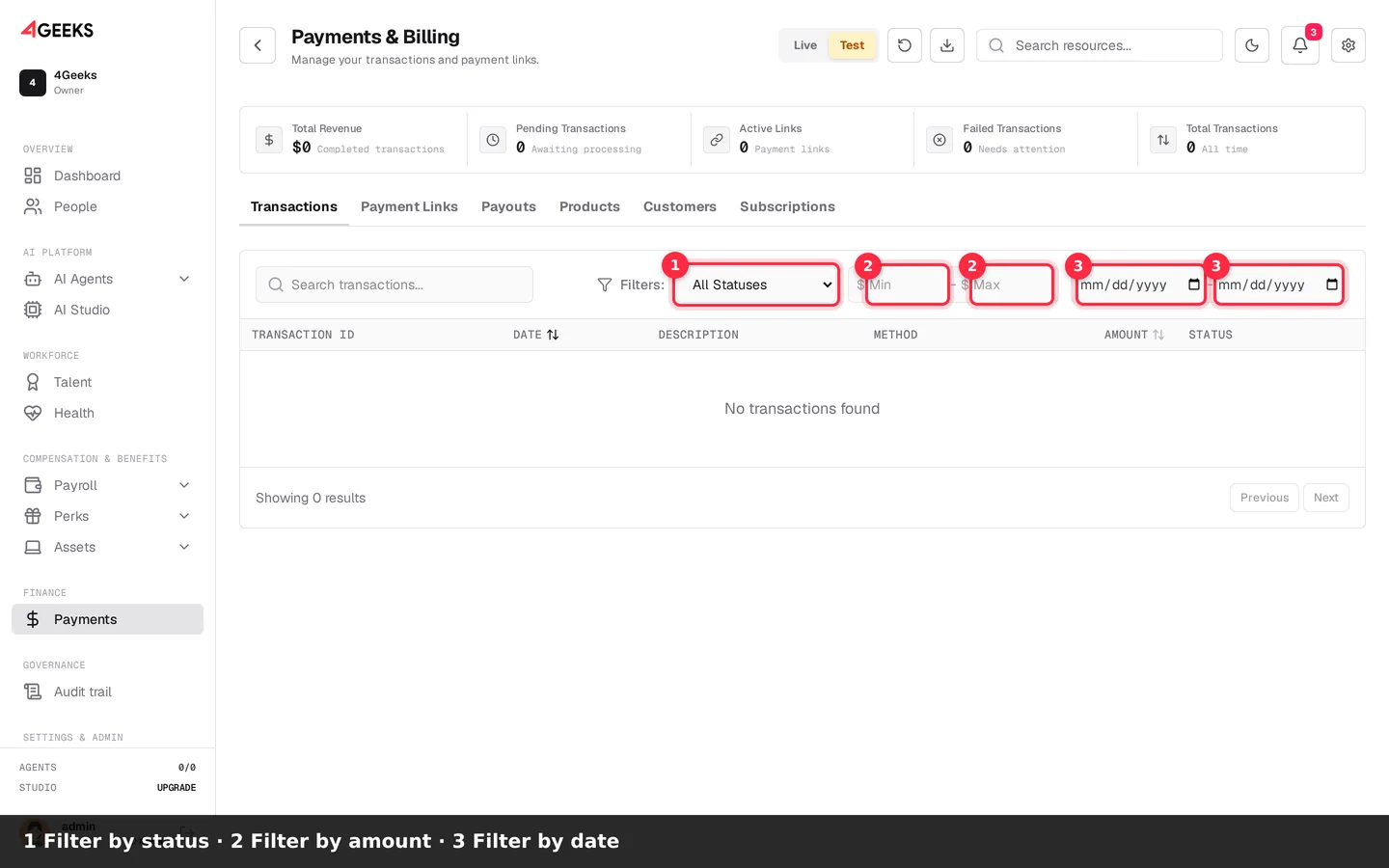
Task: Click the refresh icon button
Action: coord(904,45)
